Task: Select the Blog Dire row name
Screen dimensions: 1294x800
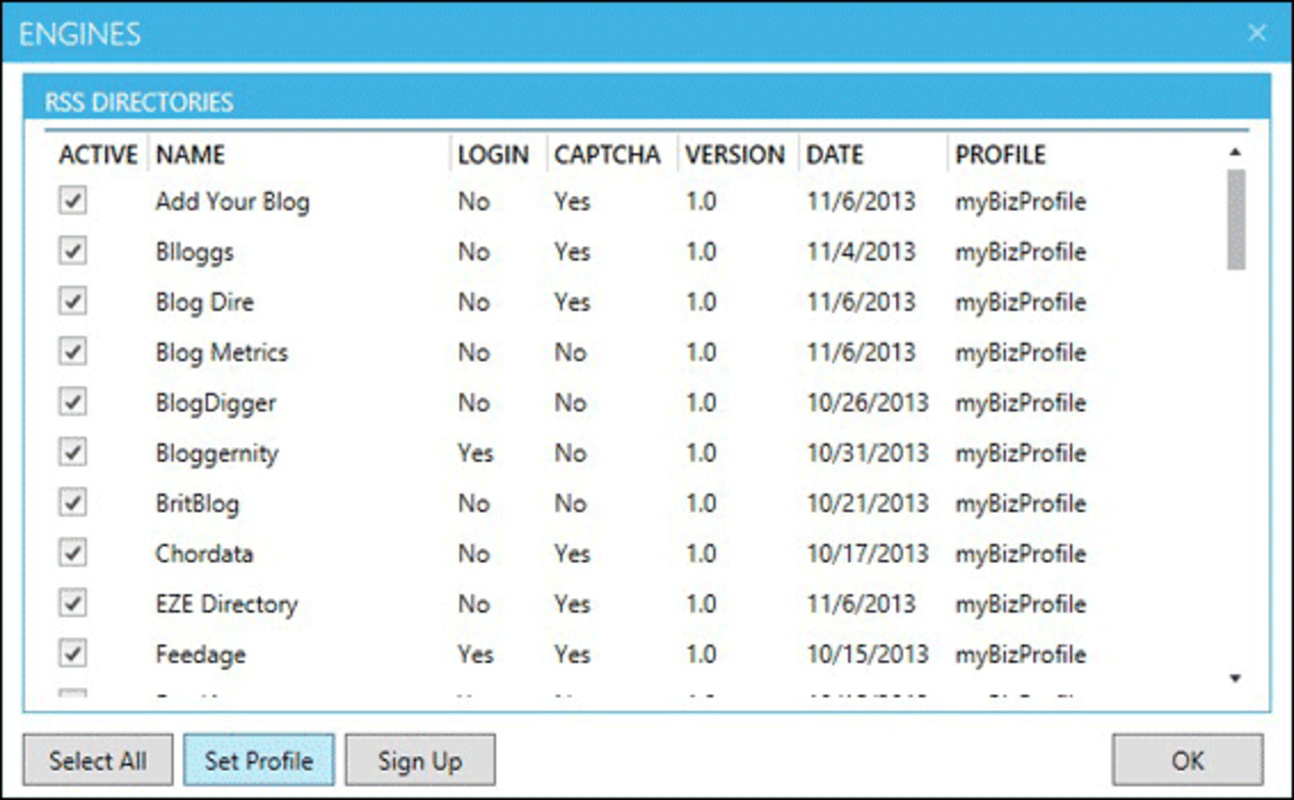Action: click(205, 302)
